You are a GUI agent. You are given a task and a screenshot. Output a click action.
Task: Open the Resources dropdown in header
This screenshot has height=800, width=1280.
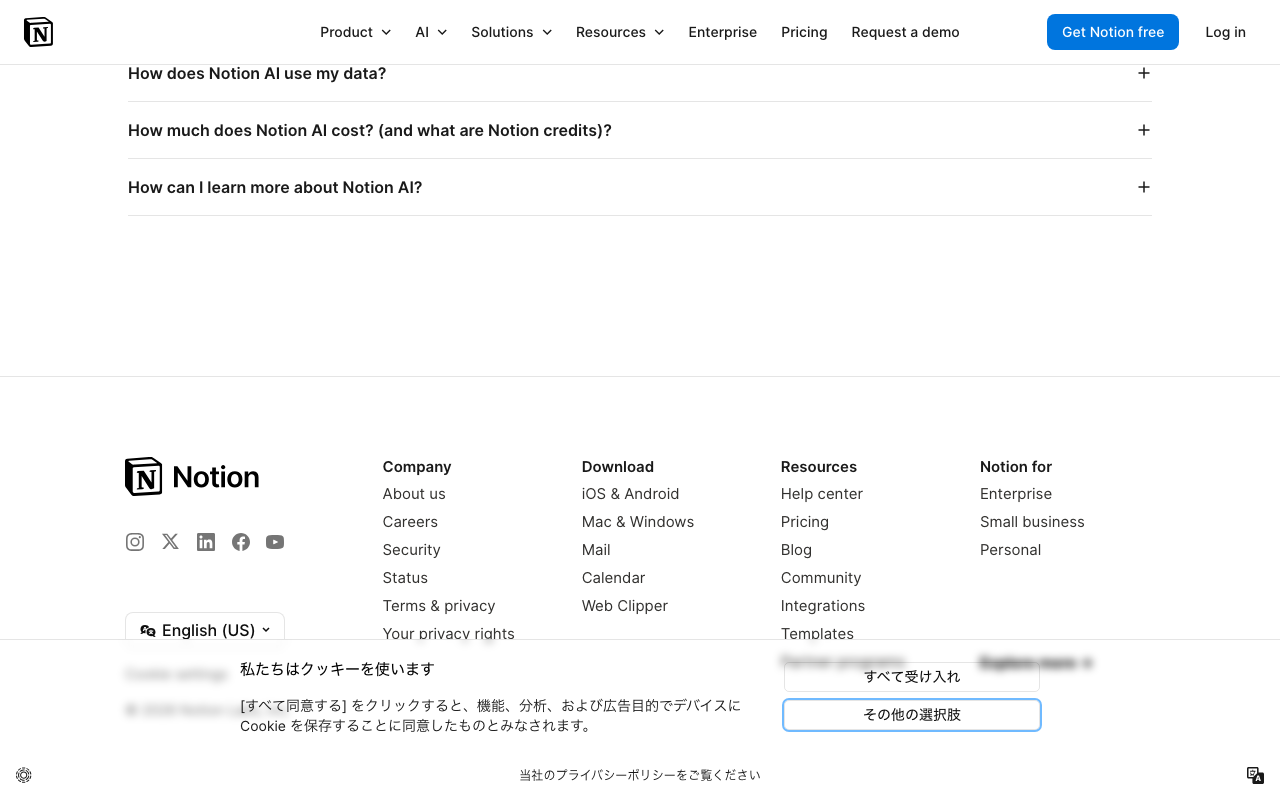[620, 32]
